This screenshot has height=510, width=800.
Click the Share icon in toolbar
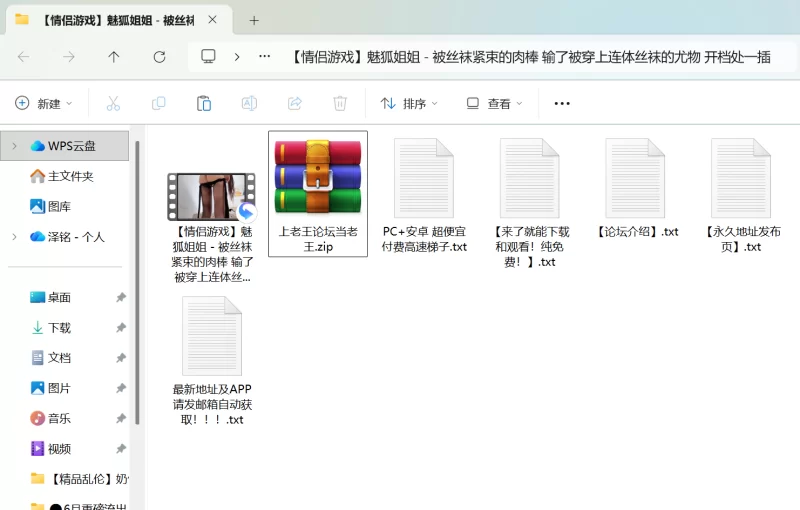coord(295,103)
